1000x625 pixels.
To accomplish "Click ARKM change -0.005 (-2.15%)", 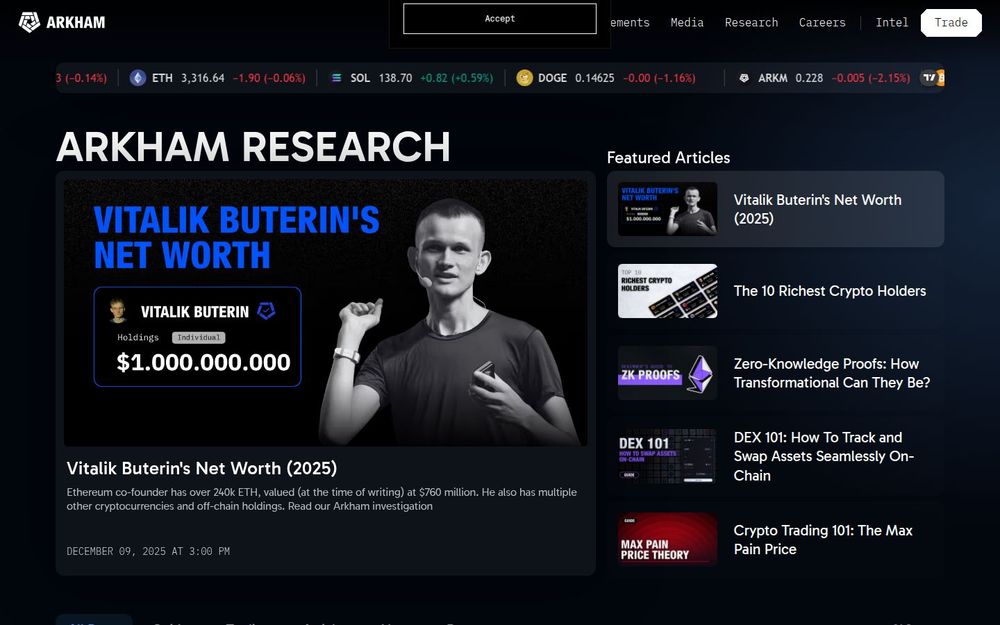I will (871, 78).
